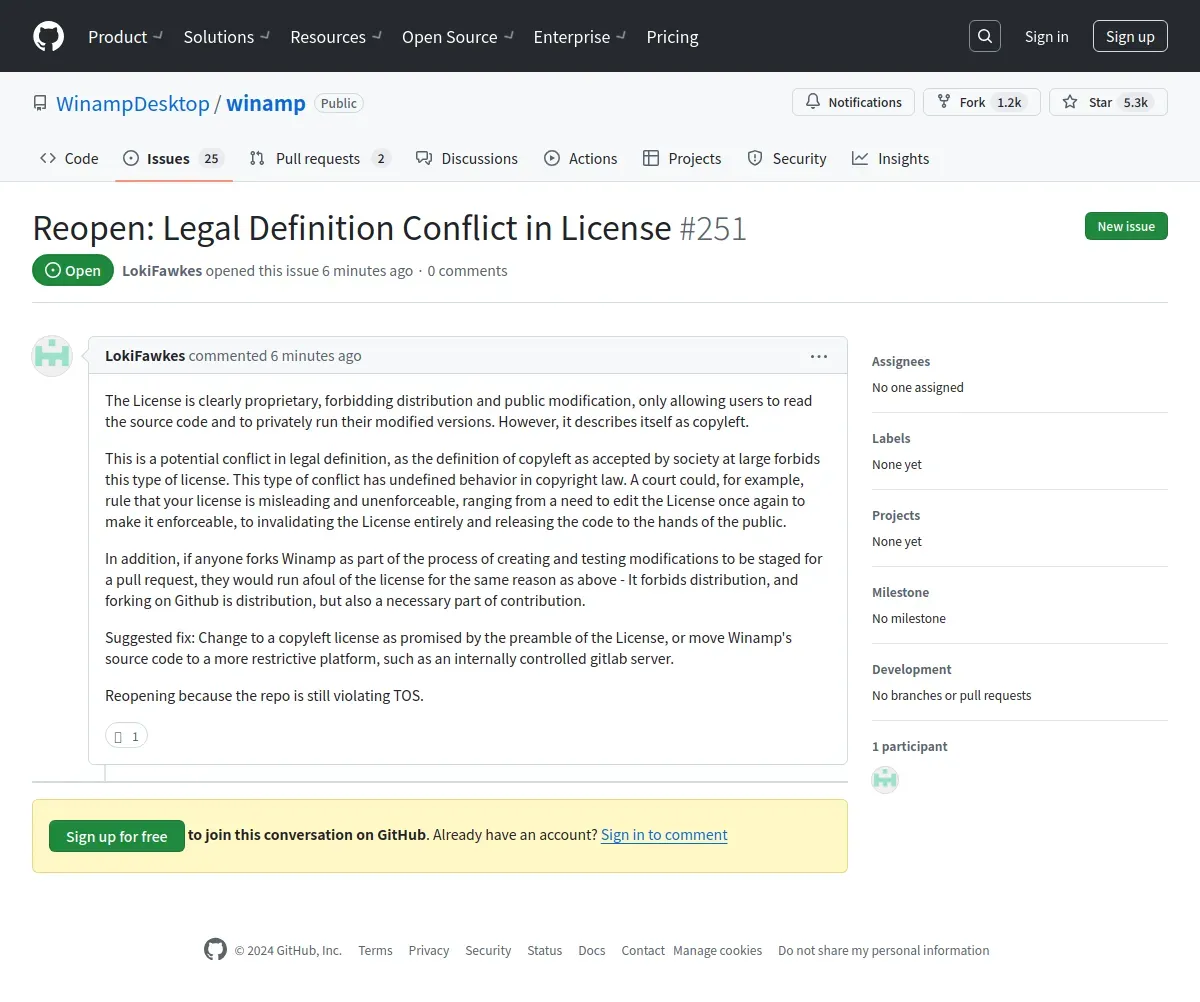Click the Labels sidebar heading
Viewport: 1200px width, 1002px height.
point(891,439)
